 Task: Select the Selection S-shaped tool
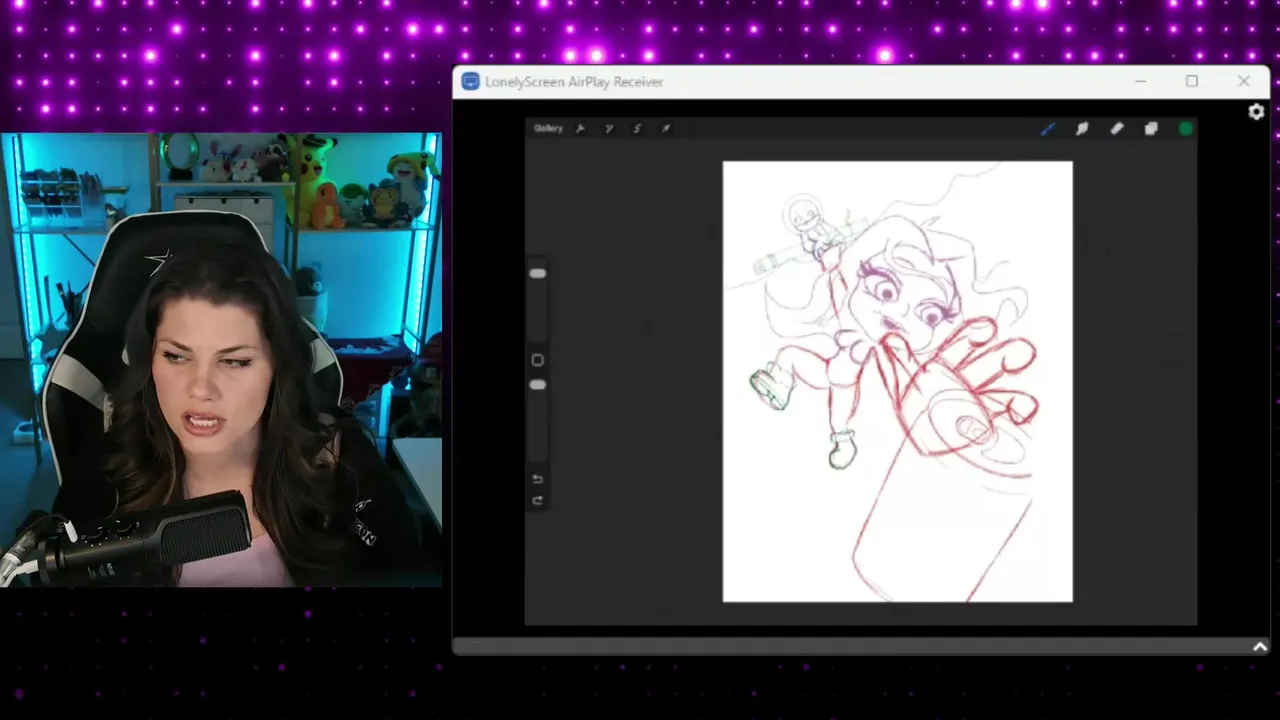[637, 128]
